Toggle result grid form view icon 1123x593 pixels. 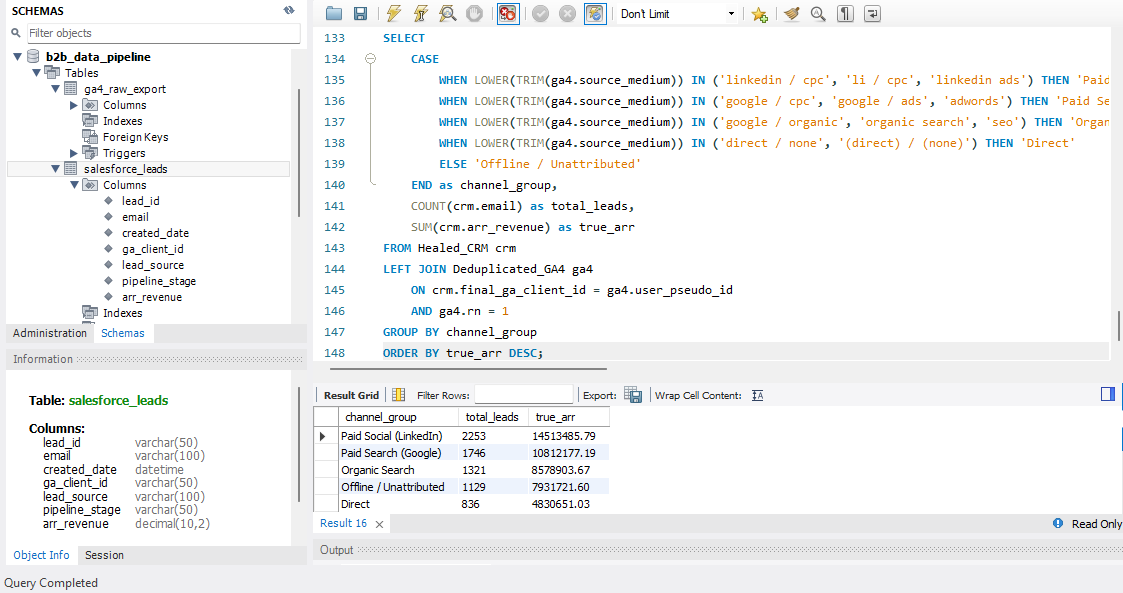pyautogui.click(x=399, y=395)
